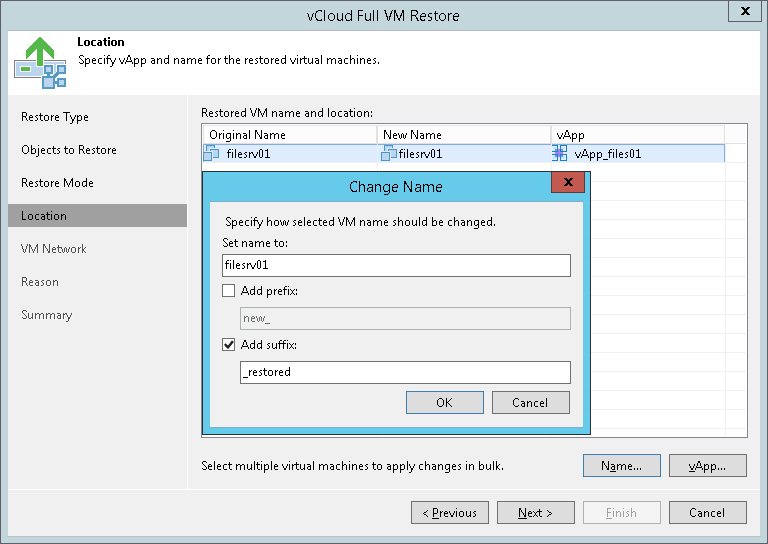Click the Set name to text field
The image size is (768, 544).
(x=395, y=265)
